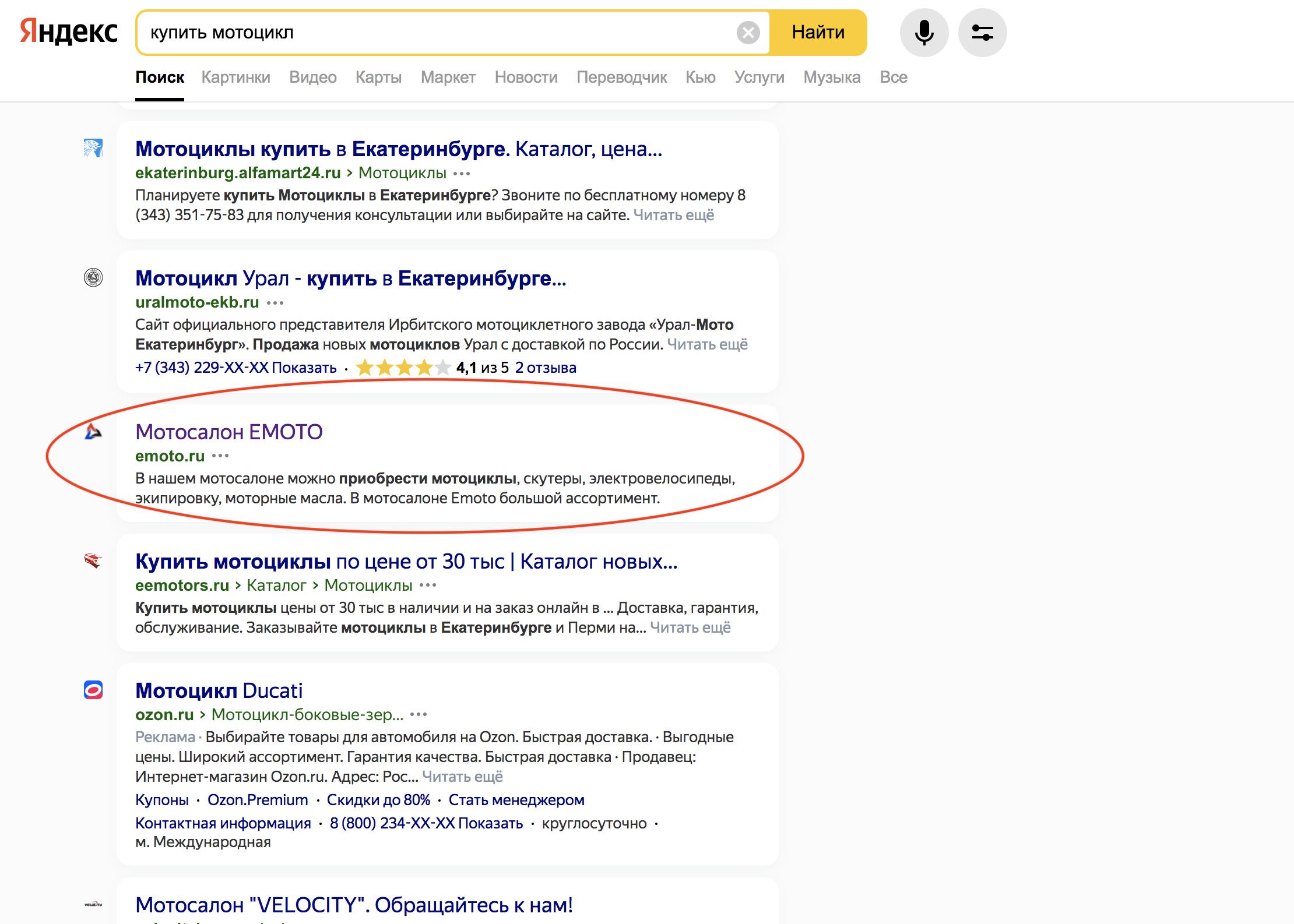Open three-dot menu beside ozon.ru result
The width and height of the screenshot is (1294, 924).
coord(419,714)
